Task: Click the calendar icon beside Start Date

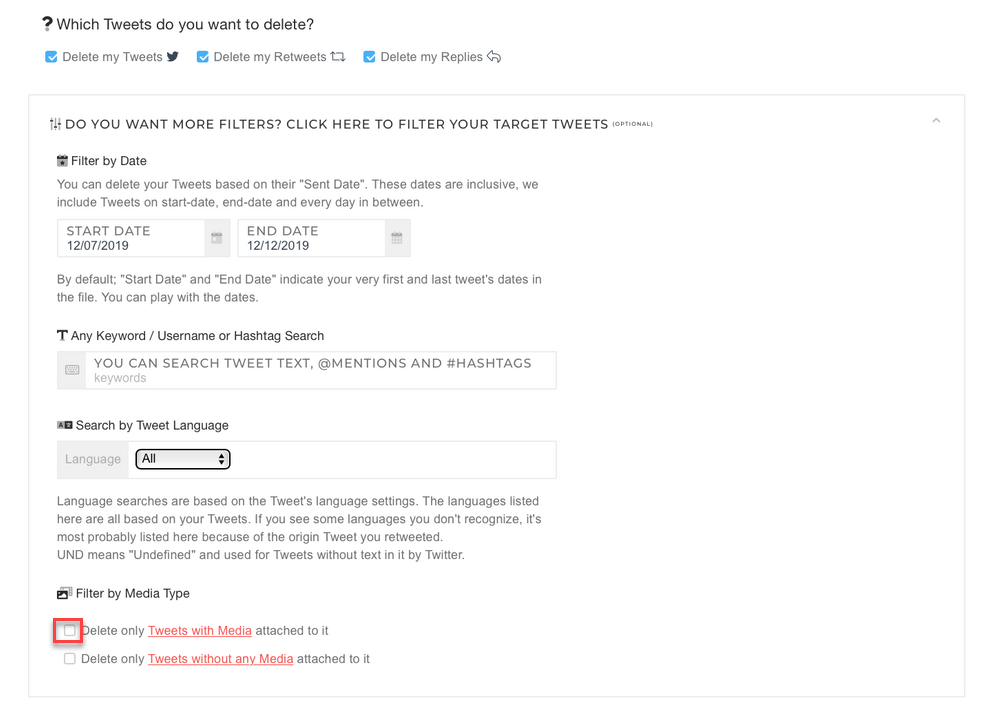Action: [x=216, y=238]
